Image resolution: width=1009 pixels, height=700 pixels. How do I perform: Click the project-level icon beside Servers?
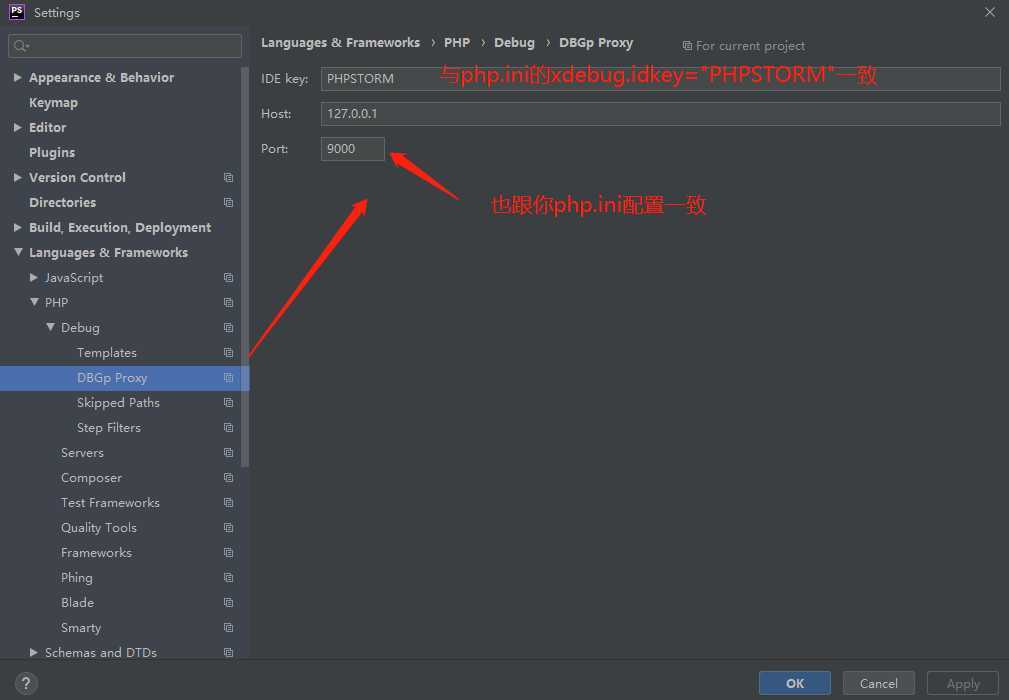click(x=228, y=453)
